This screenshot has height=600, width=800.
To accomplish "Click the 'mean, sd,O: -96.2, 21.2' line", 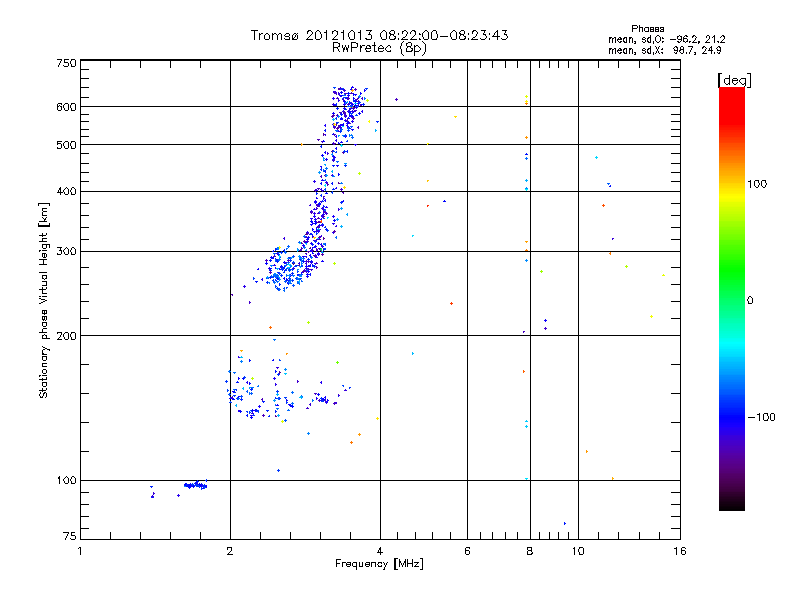I will [x=666, y=39].
